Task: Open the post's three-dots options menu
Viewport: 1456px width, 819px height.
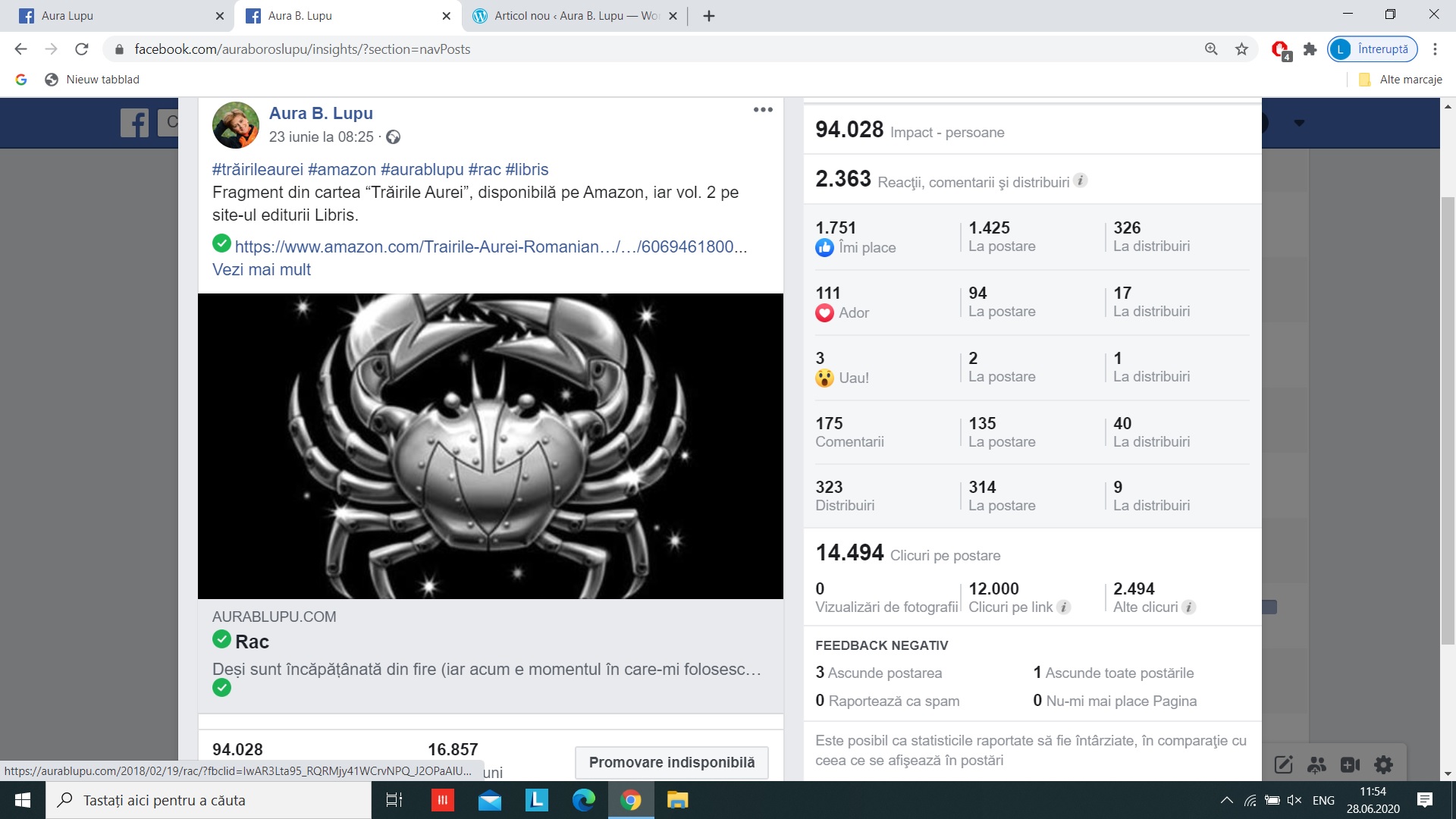Action: coord(763,110)
